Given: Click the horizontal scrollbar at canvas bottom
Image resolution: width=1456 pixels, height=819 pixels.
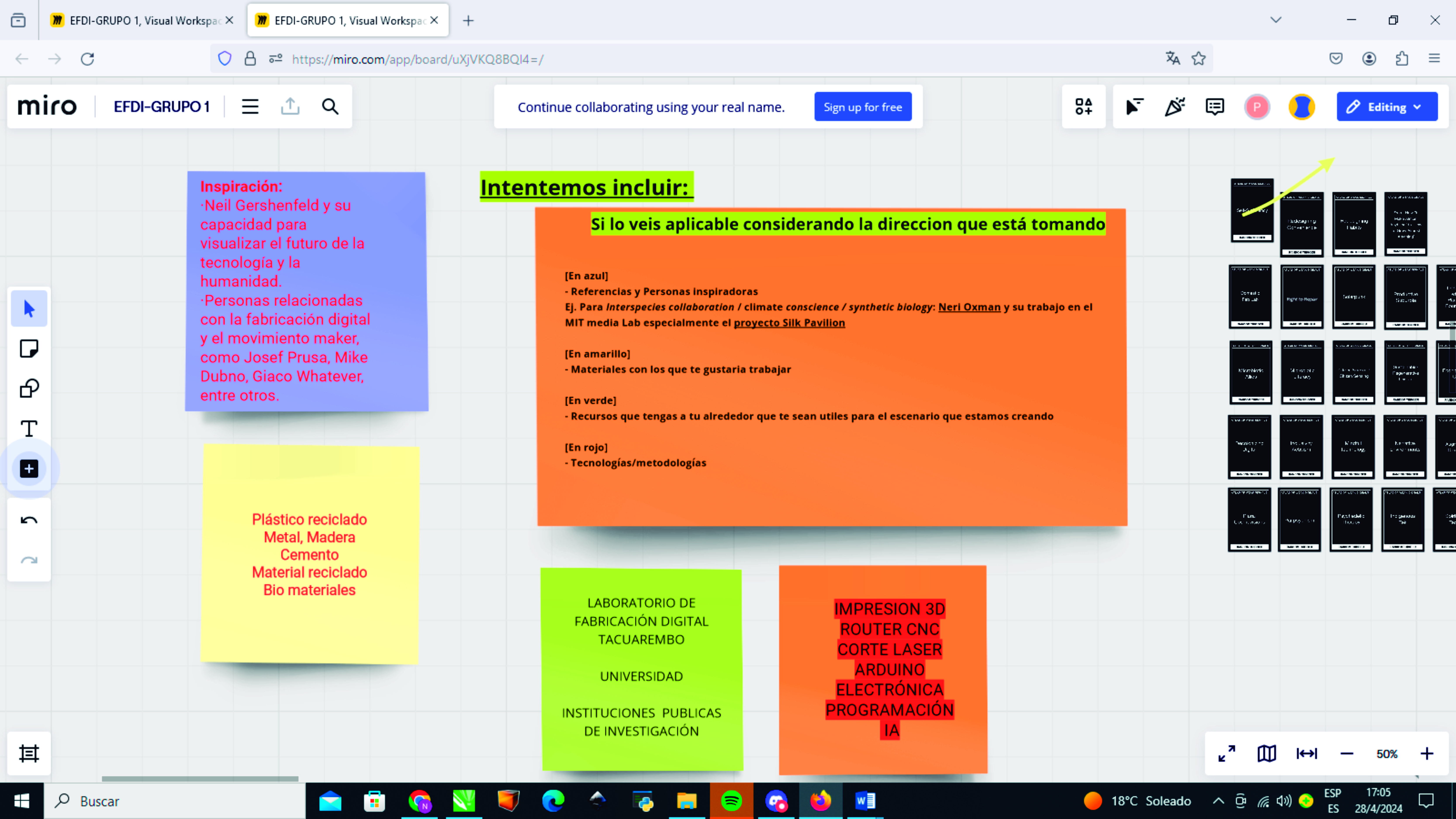Looking at the screenshot, I should [x=200, y=778].
